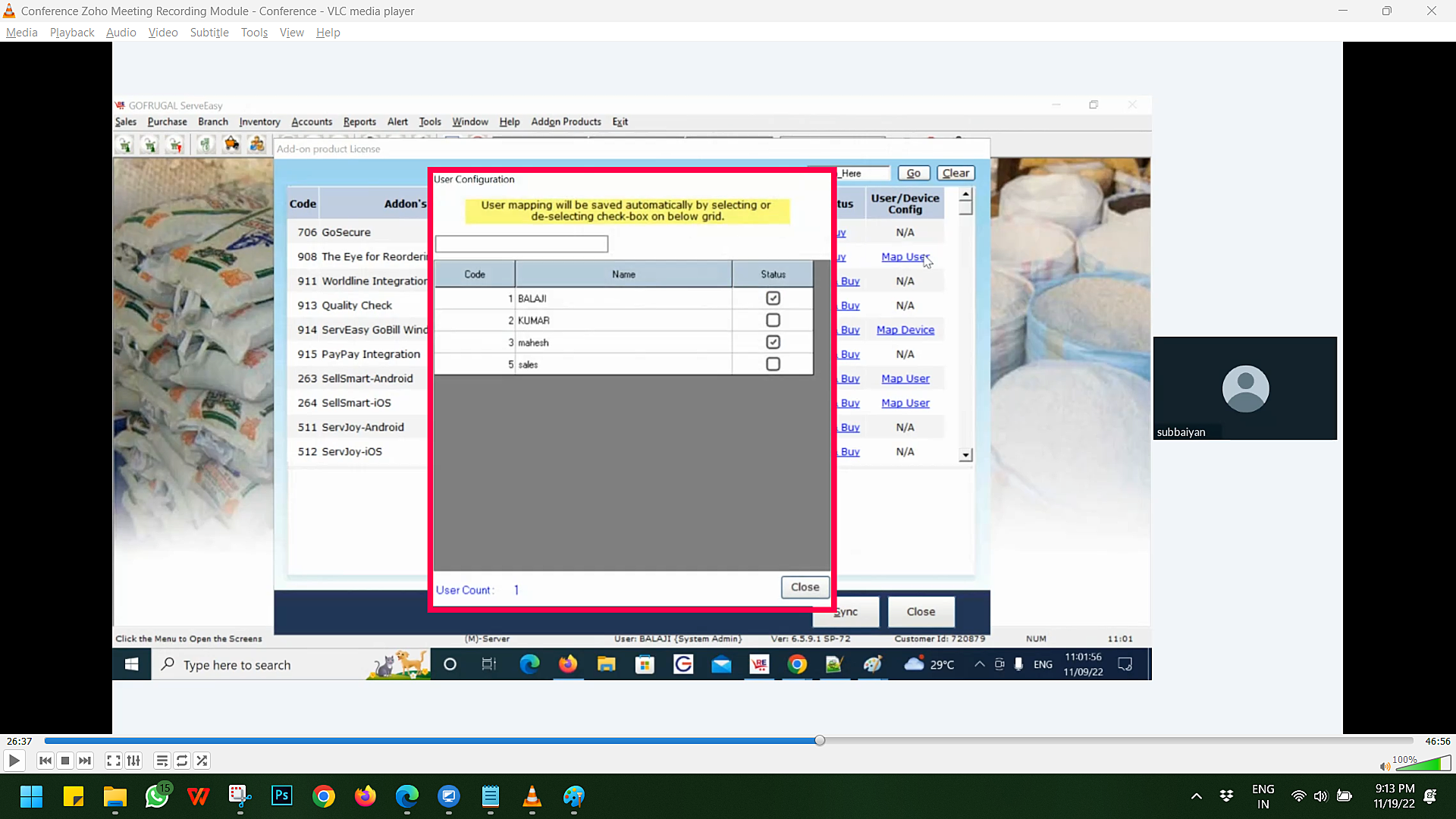Open the Subtitle menu
The width and height of the screenshot is (1456, 819).
pos(209,33)
